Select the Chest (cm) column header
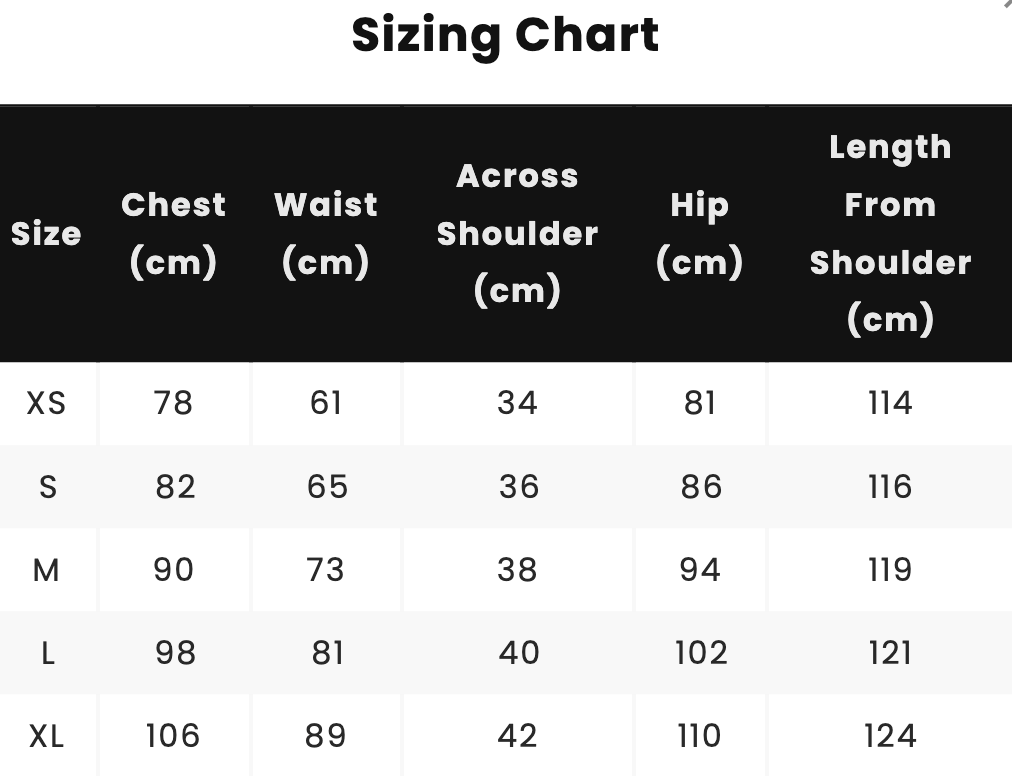This screenshot has width=1012, height=776. tap(173, 234)
